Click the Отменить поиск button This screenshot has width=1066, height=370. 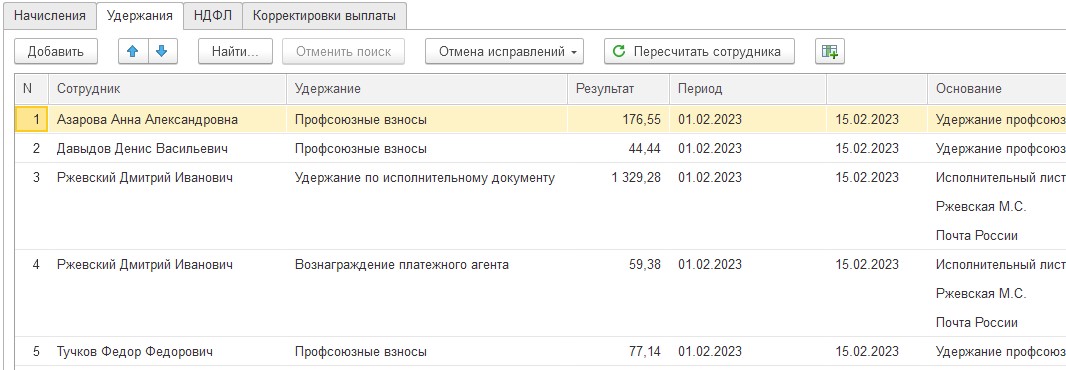[x=343, y=51]
